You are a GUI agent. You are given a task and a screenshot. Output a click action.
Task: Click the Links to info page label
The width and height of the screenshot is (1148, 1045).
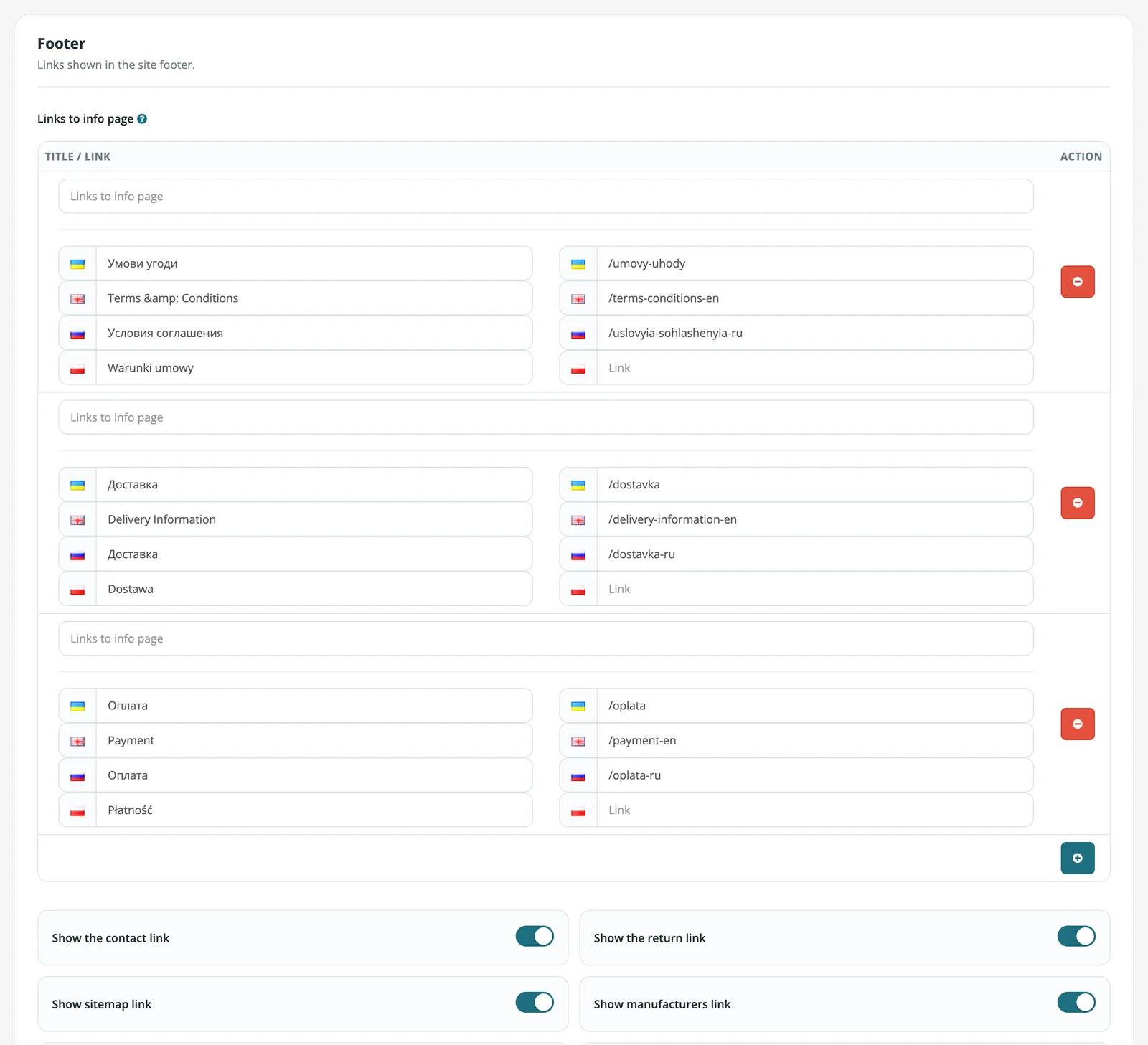coord(85,119)
